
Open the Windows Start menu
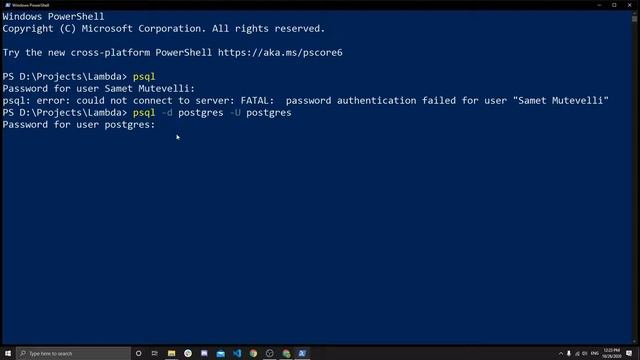coord(8,353)
